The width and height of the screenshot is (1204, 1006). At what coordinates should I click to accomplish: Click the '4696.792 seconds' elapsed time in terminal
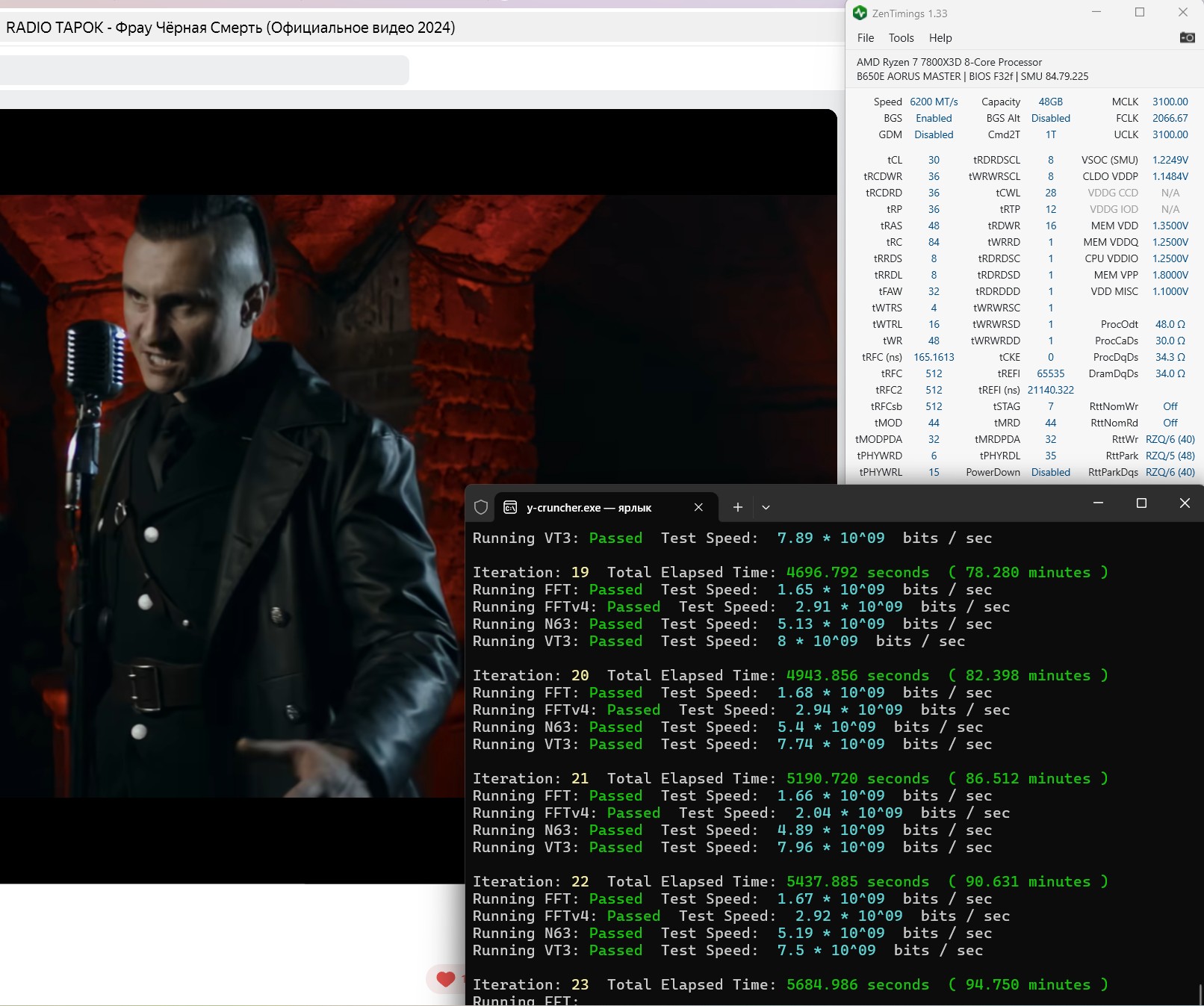click(857, 572)
